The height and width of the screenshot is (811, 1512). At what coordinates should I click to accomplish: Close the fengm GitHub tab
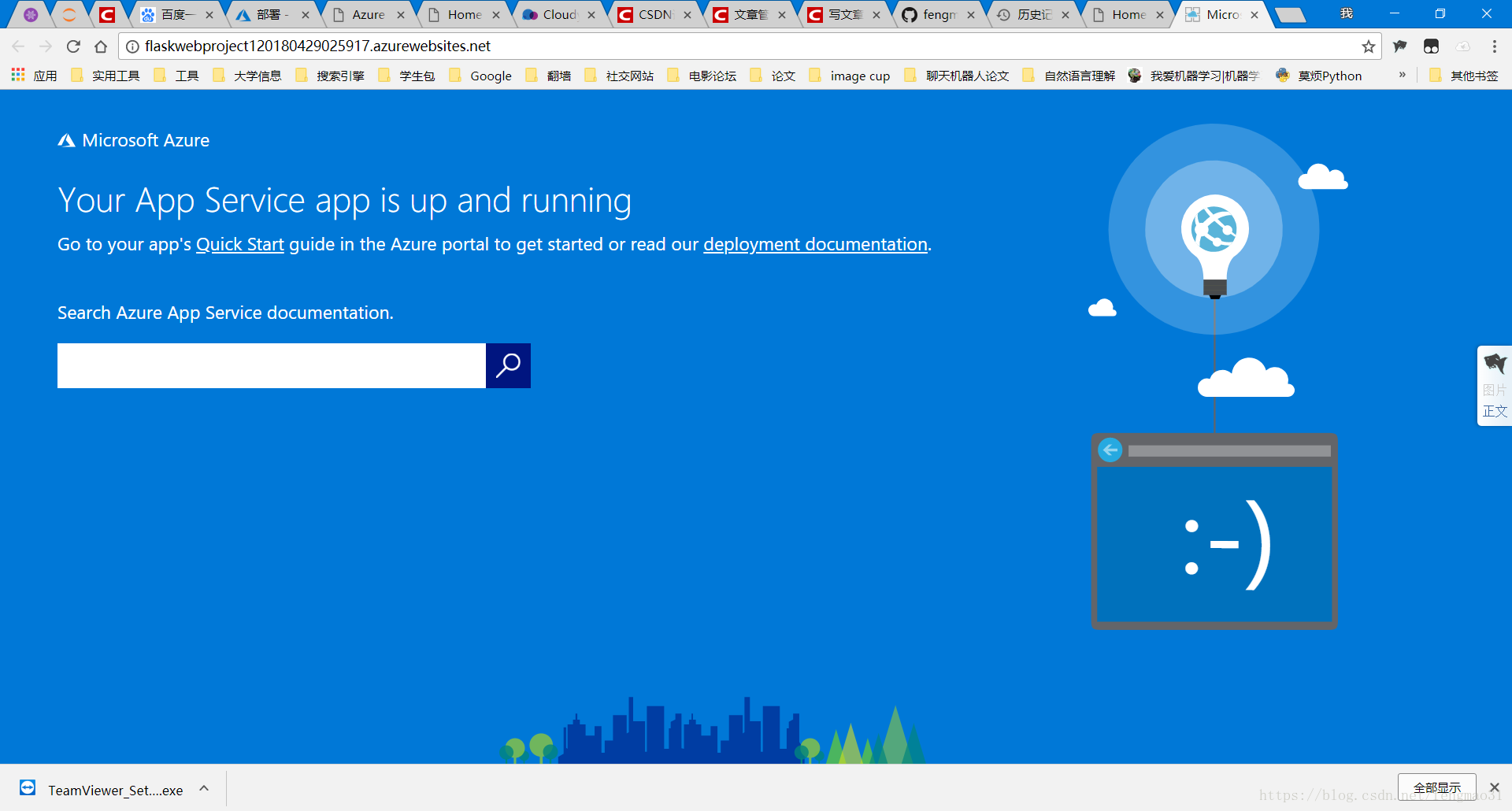(971, 15)
